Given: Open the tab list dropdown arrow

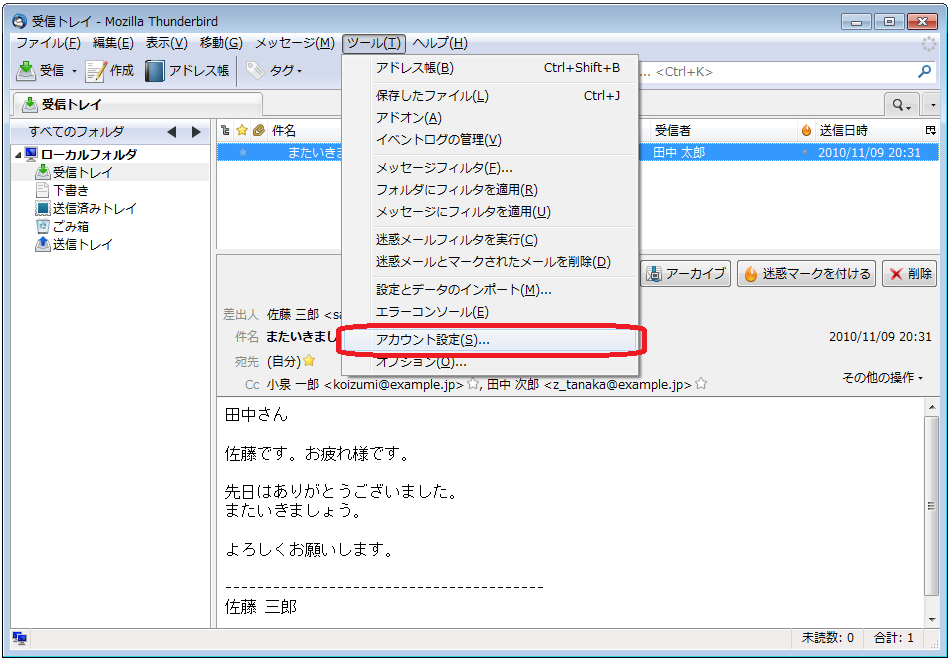Looking at the screenshot, I should [x=932, y=105].
